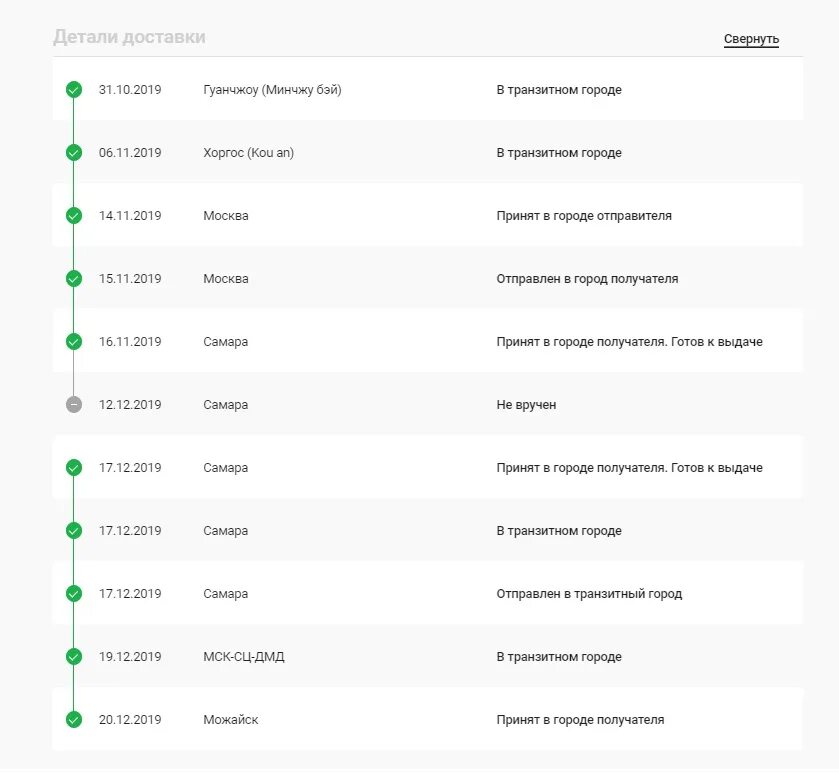Click the Детали доставки heading
Image resolution: width=839 pixels, height=773 pixels.
tap(129, 37)
